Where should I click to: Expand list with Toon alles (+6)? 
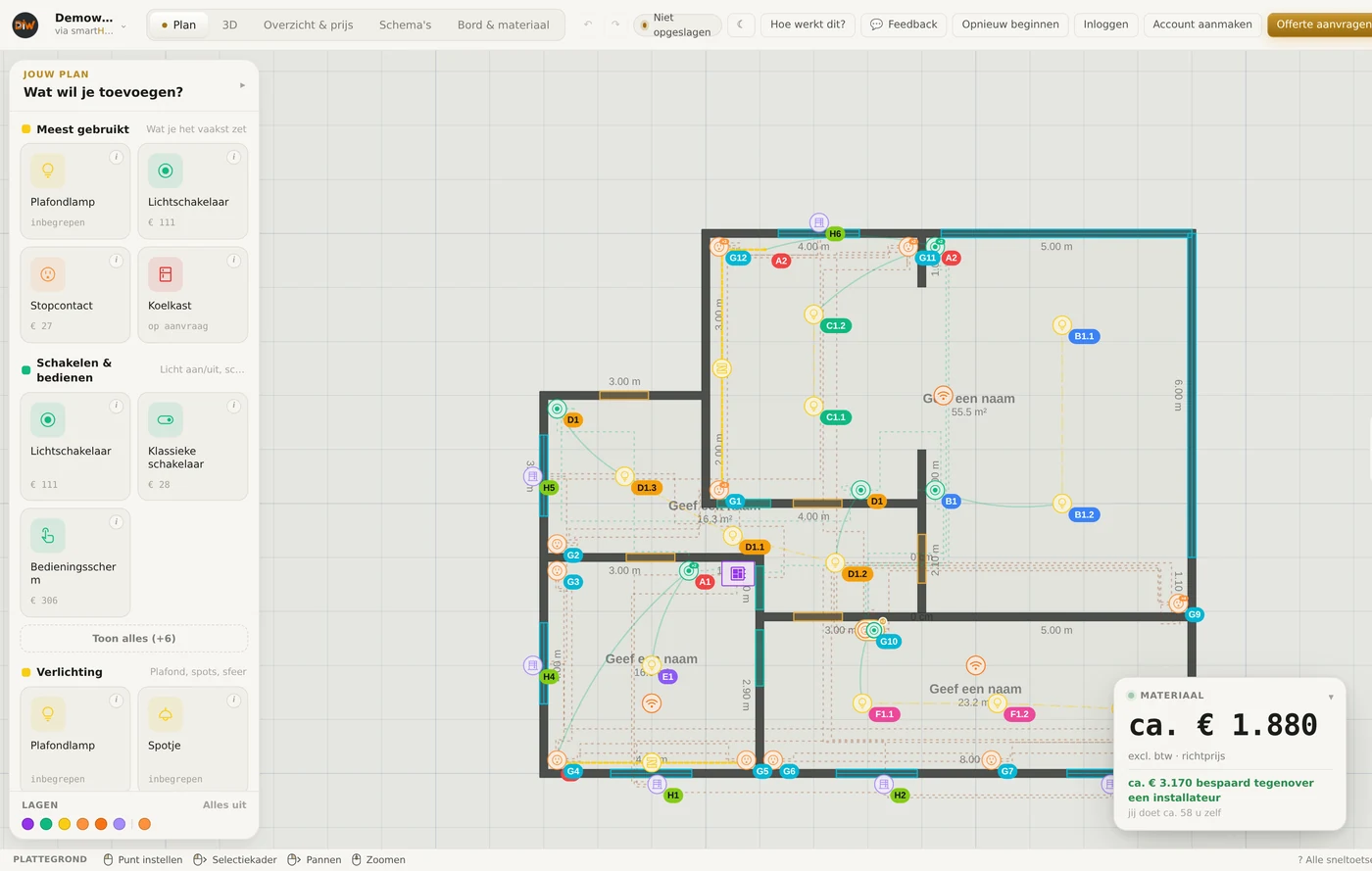[134, 639]
